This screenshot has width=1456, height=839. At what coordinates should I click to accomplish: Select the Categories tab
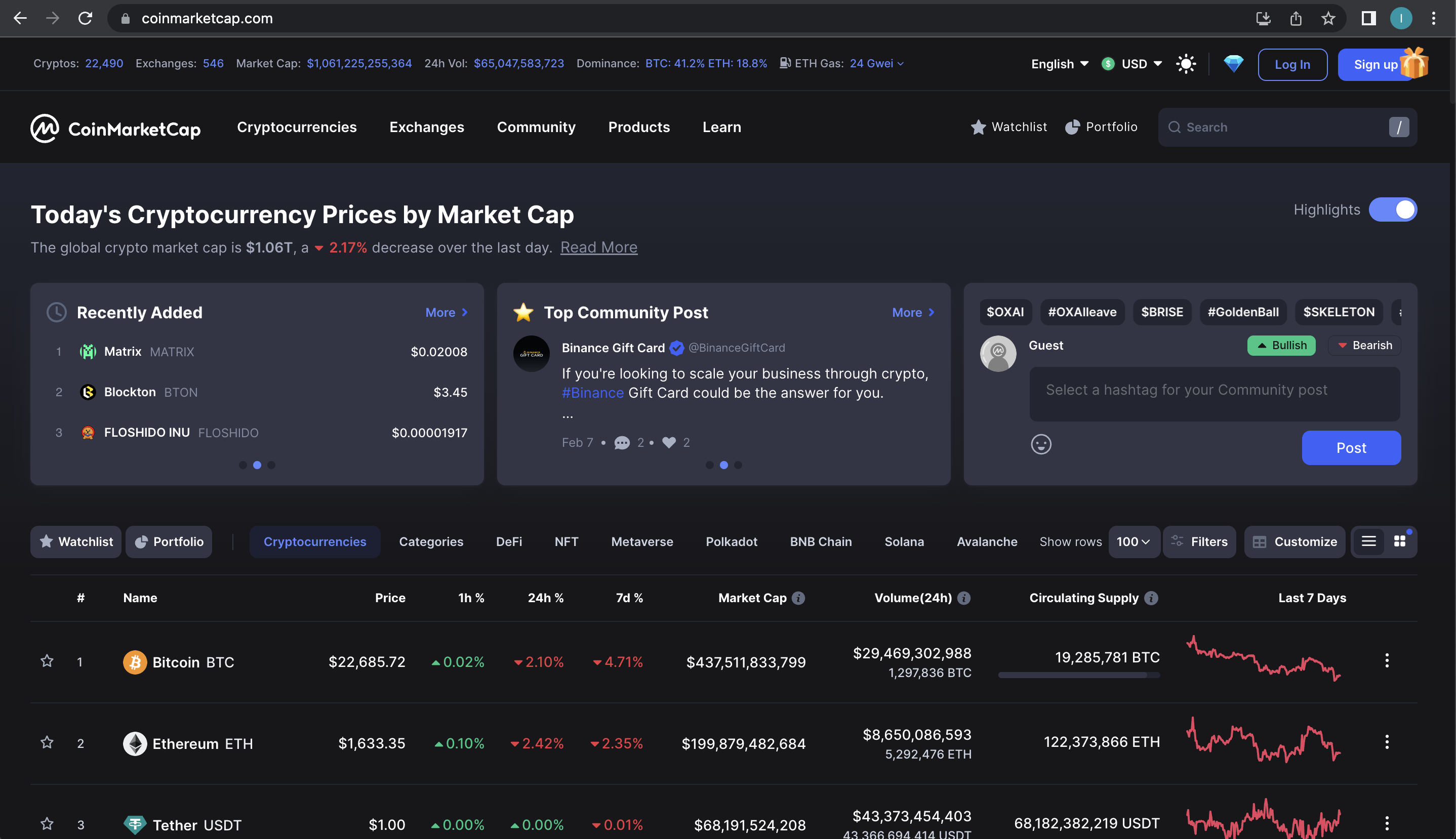[431, 541]
